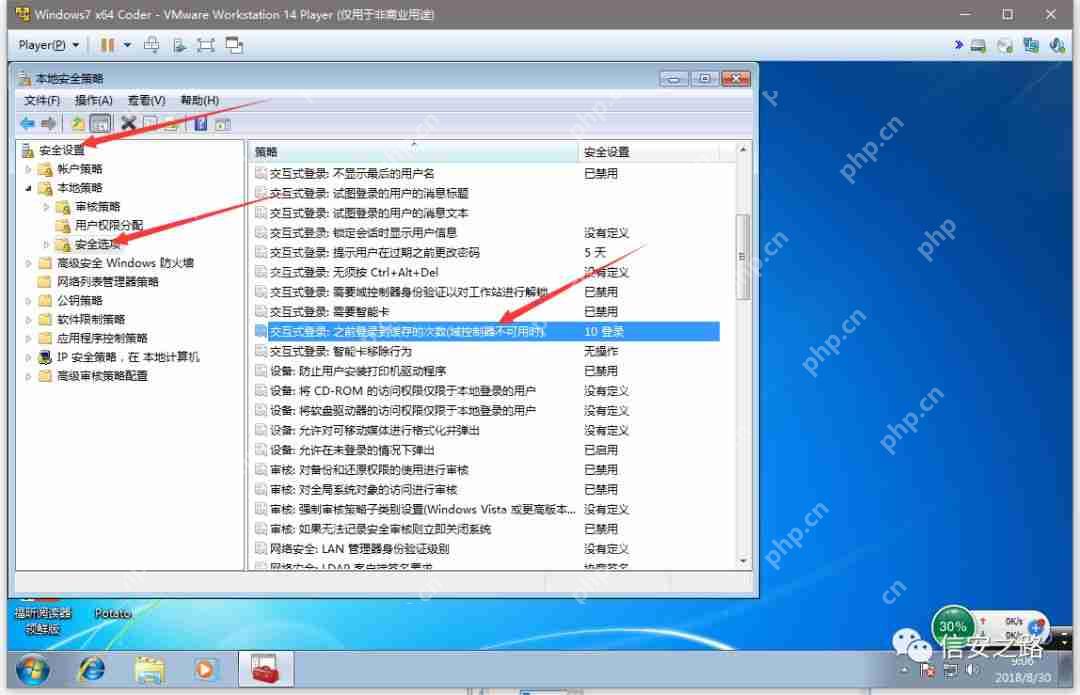
Task: Open the Player(P) dropdown menu
Action: tap(48, 45)
